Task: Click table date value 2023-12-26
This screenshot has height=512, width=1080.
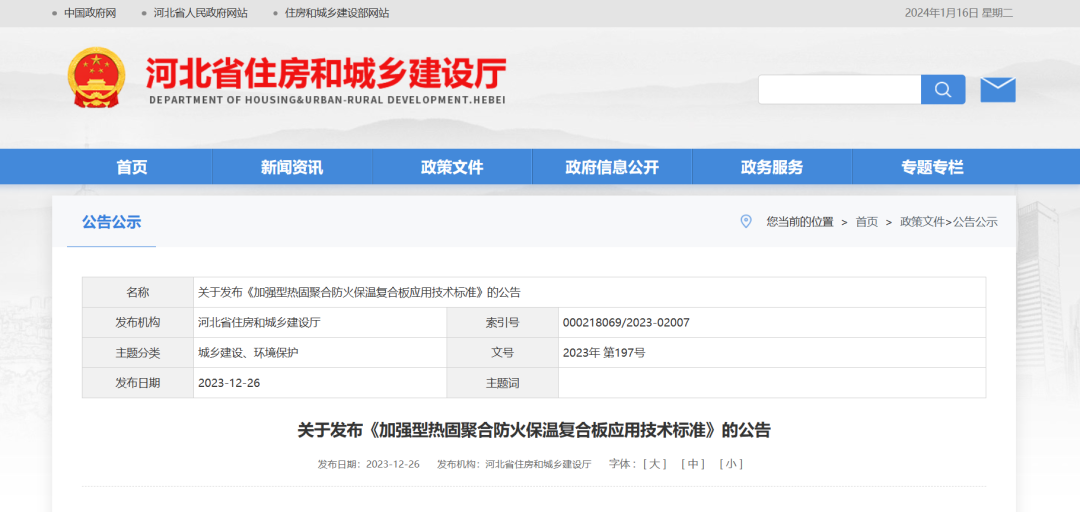Action: 229,383
